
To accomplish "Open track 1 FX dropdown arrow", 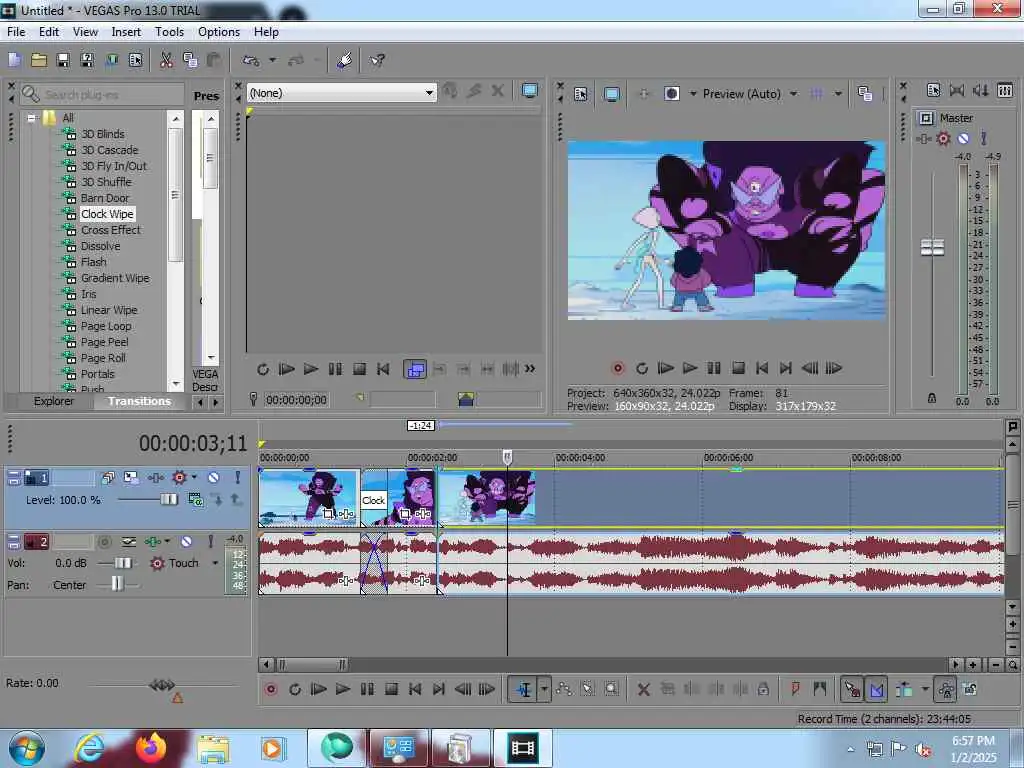I will [194, 477].
